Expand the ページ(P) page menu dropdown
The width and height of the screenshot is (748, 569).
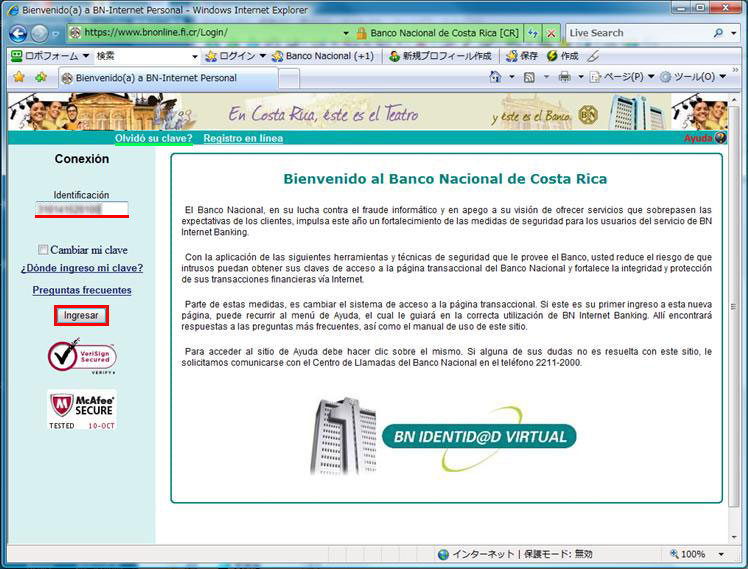pos(628,77)
